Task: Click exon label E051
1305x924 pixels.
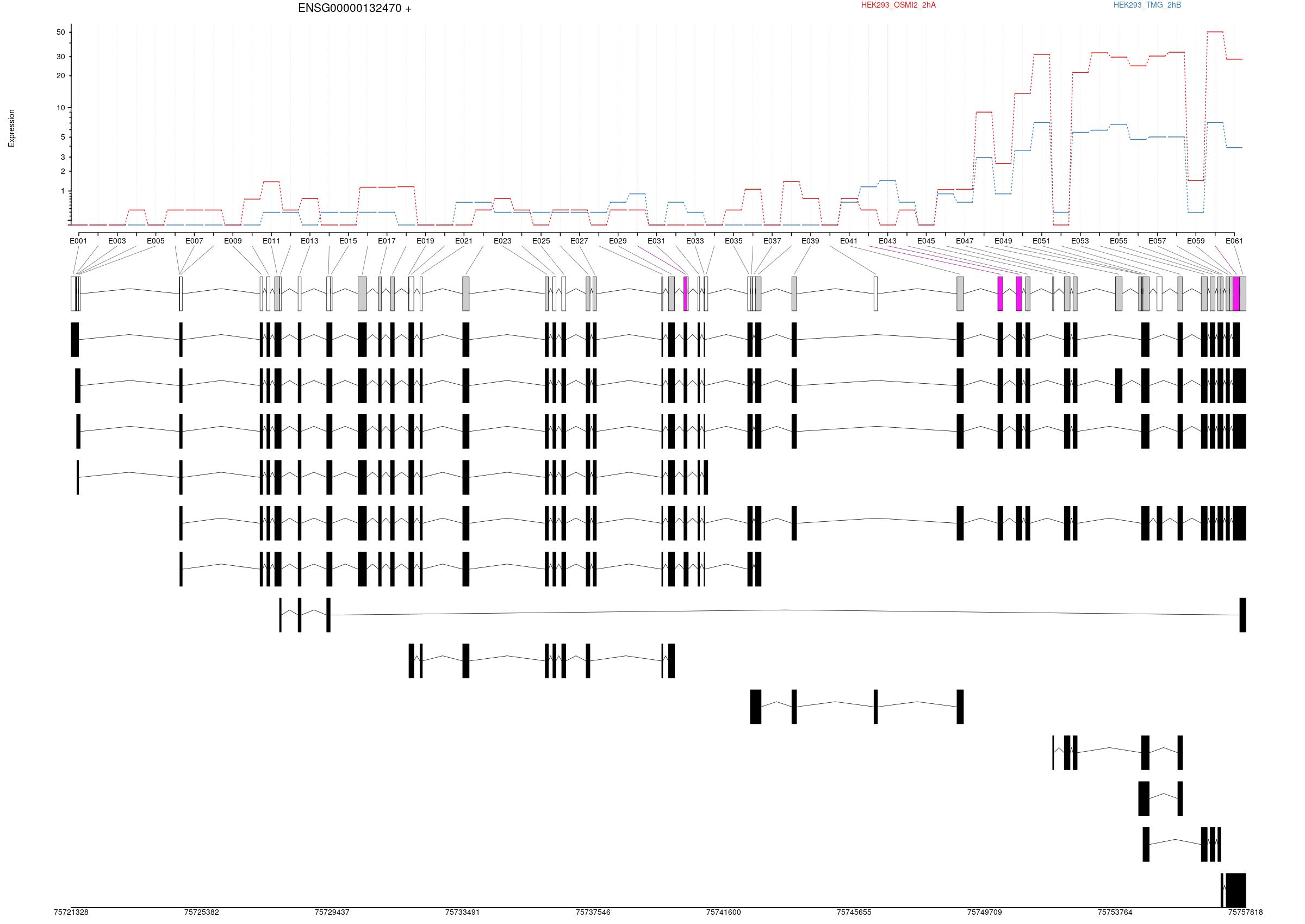Action: 1041,241
